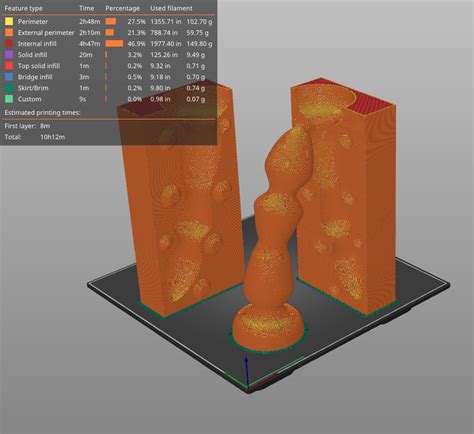
Task: Click the Estimated printing times heading
Action: pos(42,113)
